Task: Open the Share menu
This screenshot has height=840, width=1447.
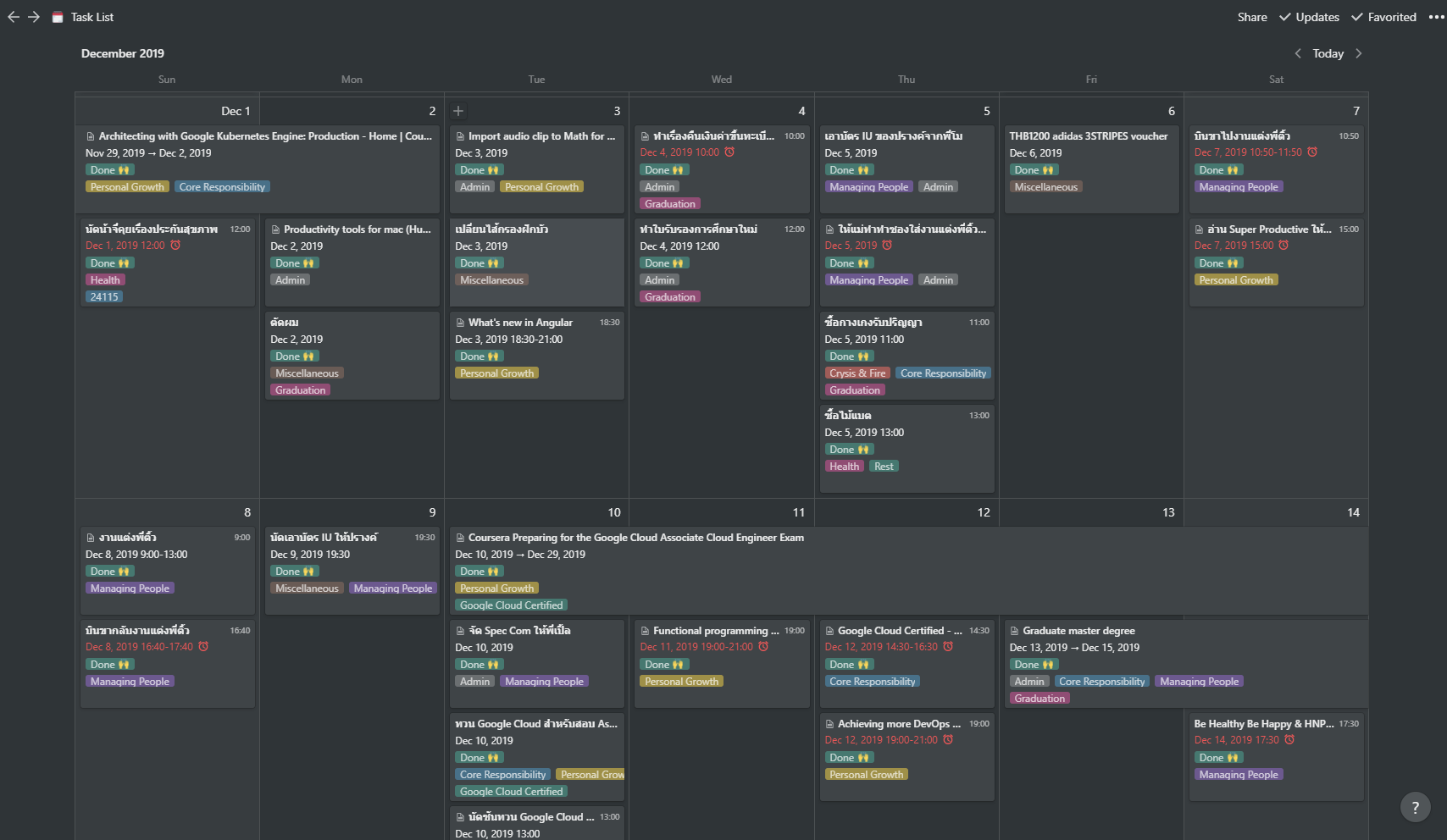Action: (1252, 16)
